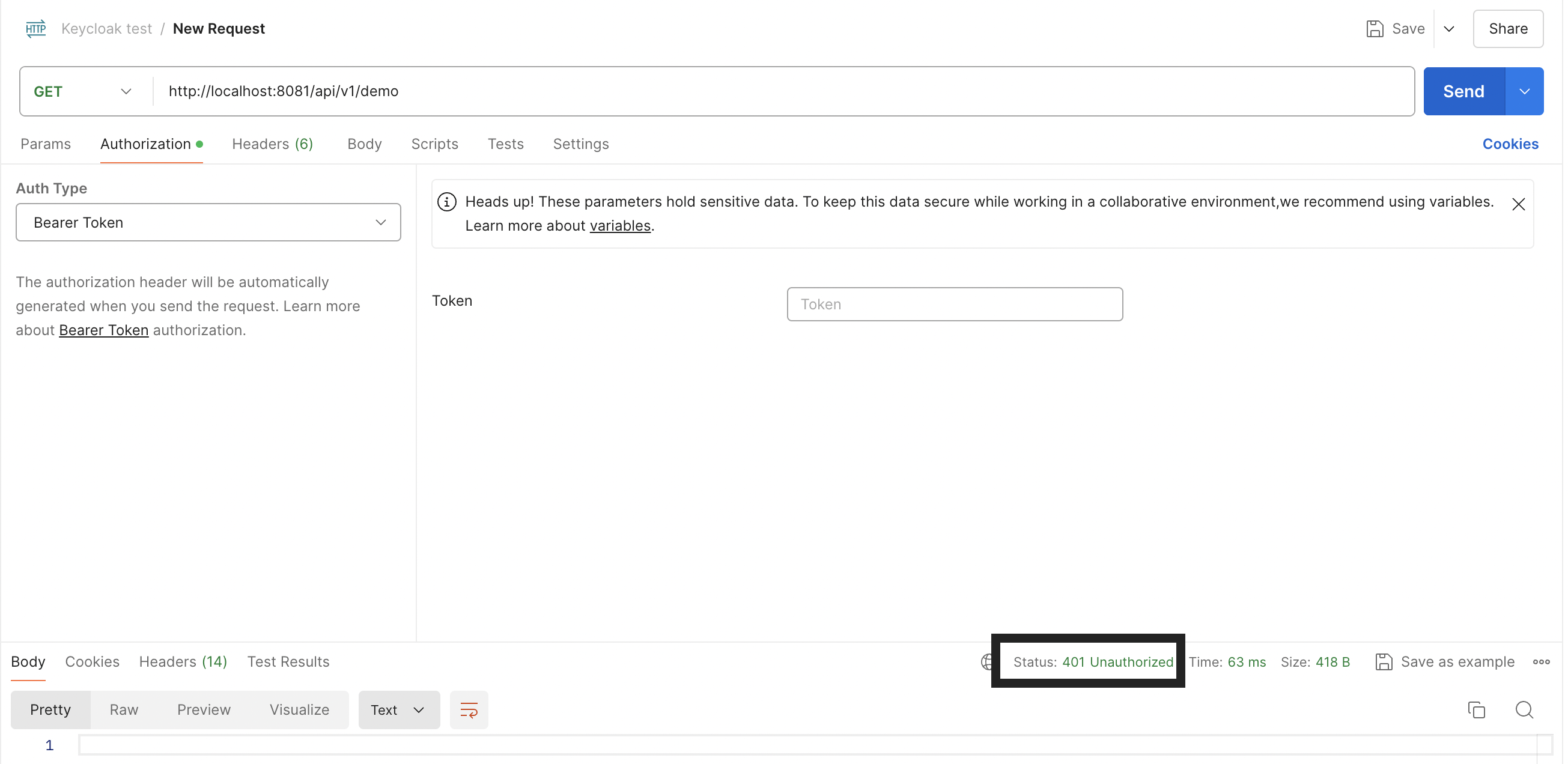Dismiss the heads-up banner
This screenshot has height=764, width=1568.
click(x=1518, y=205)
